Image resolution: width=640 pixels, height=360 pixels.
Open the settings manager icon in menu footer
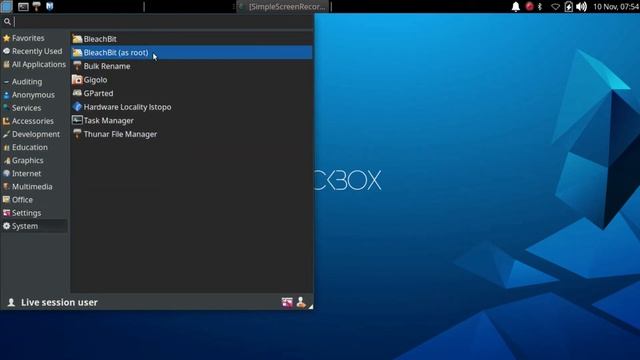287,302
